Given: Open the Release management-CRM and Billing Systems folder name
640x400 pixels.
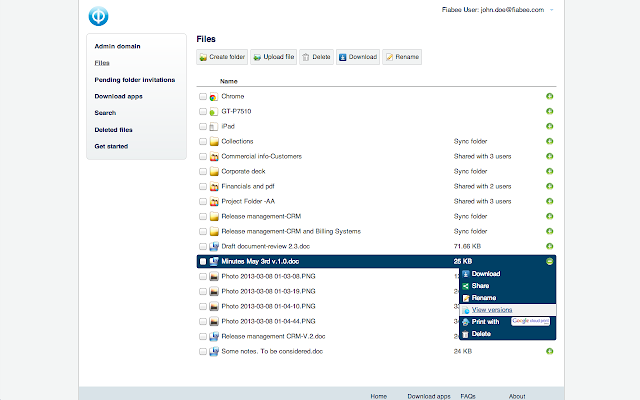Looking at the screenshot, I should coord(291,231).
